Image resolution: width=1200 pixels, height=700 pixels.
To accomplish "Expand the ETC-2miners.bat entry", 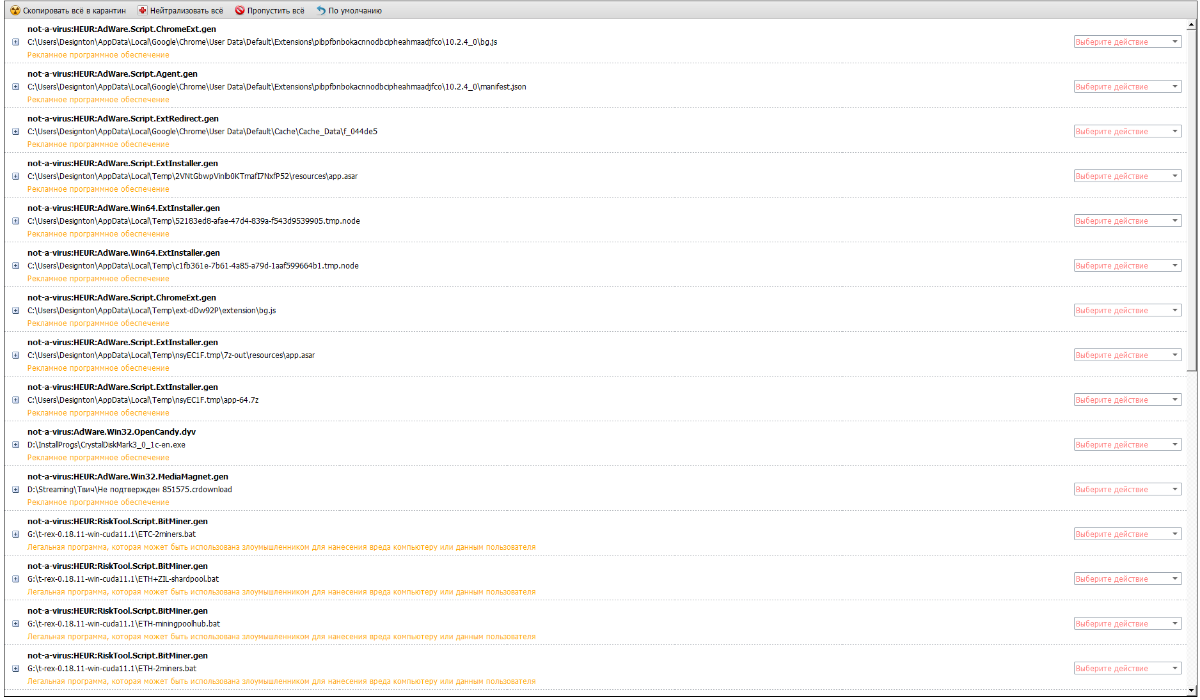I will click(x=15, y=534).
